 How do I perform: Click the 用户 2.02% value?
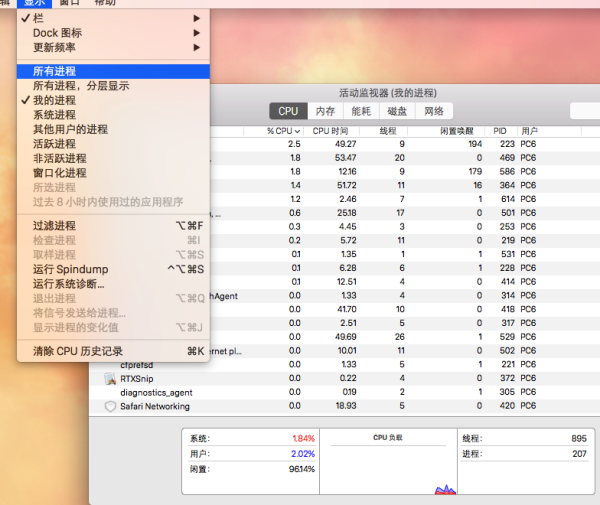[x=303, y=454]
